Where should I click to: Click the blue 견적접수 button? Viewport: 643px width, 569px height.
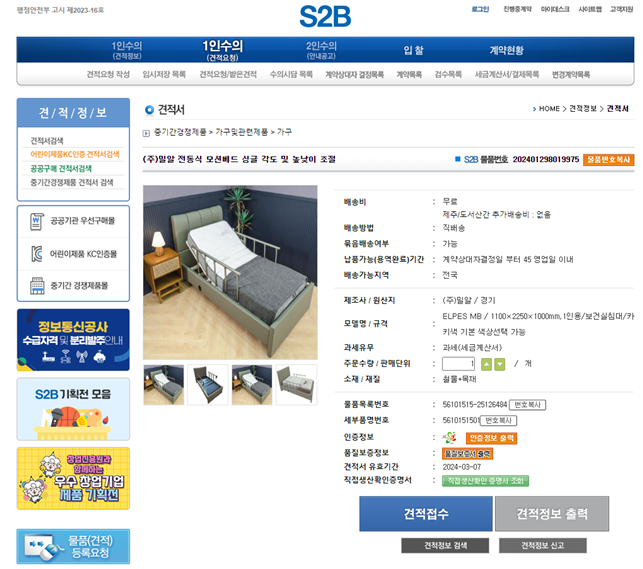point(426,514)
